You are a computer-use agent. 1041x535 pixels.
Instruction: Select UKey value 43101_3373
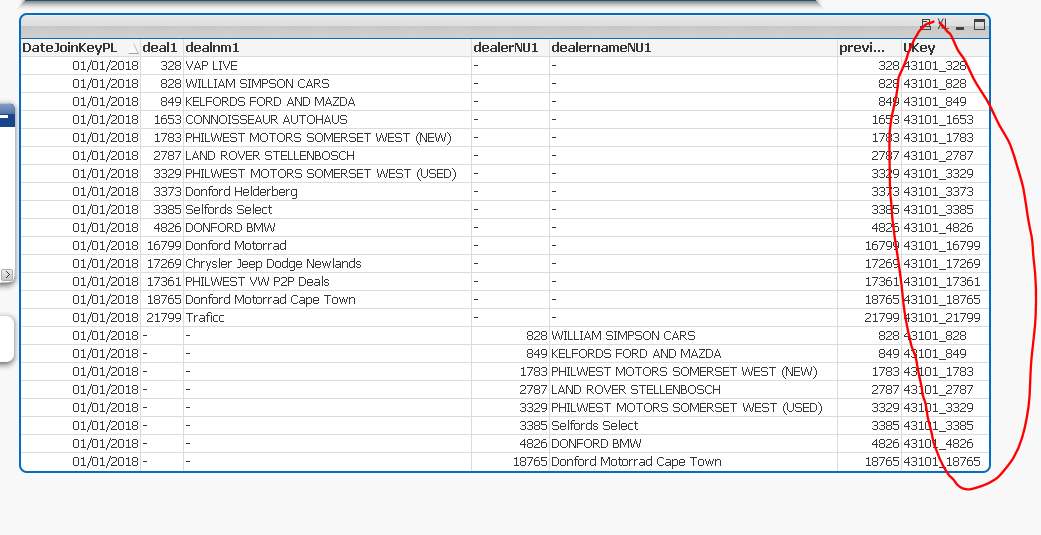click(x=938, y=191)
